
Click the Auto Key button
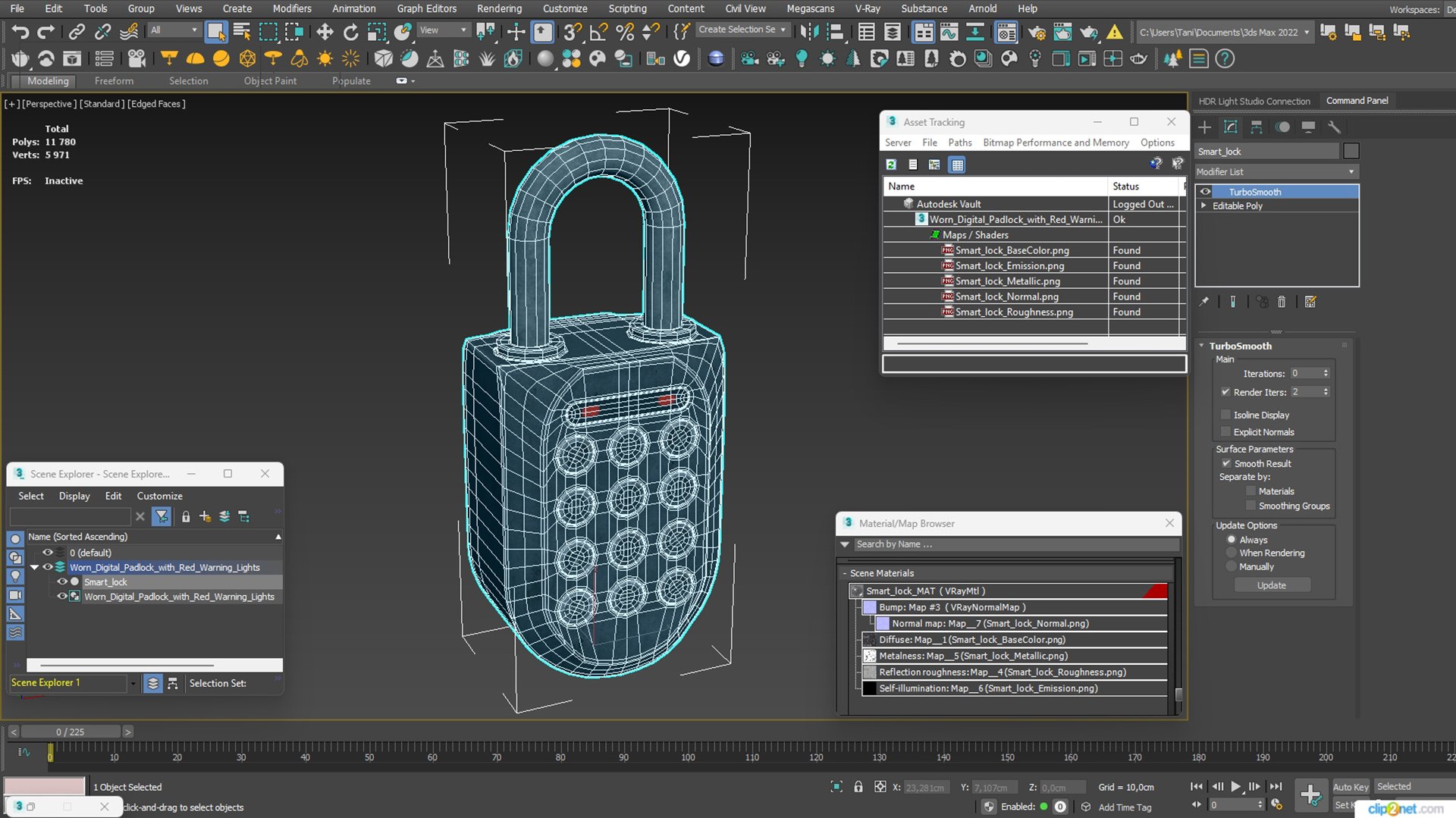coord(1351,787)
